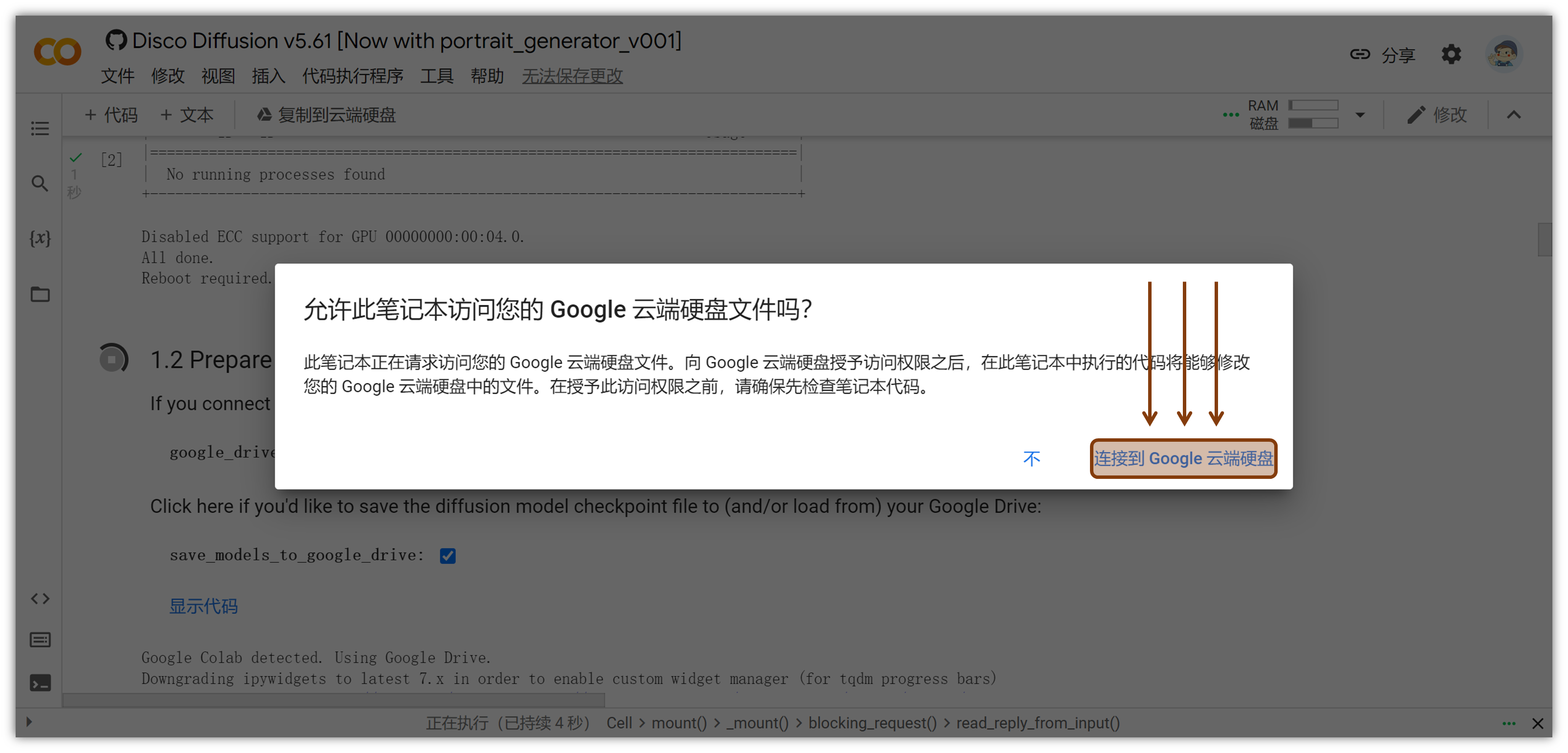Click the pencil edit mode icon
The image size is (1568, 753).
(1417, 115)
